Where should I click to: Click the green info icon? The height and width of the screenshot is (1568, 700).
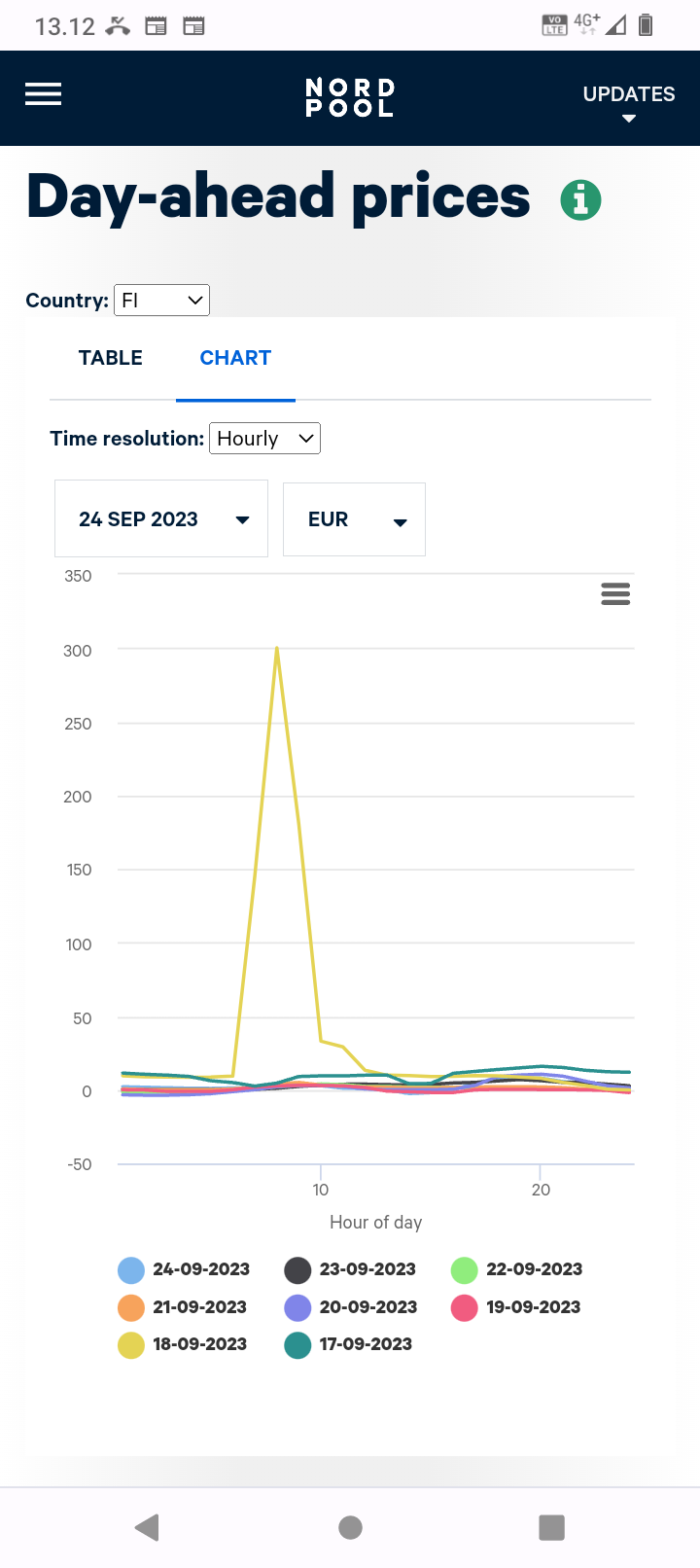pyautogui.click(x=580, y=200)
